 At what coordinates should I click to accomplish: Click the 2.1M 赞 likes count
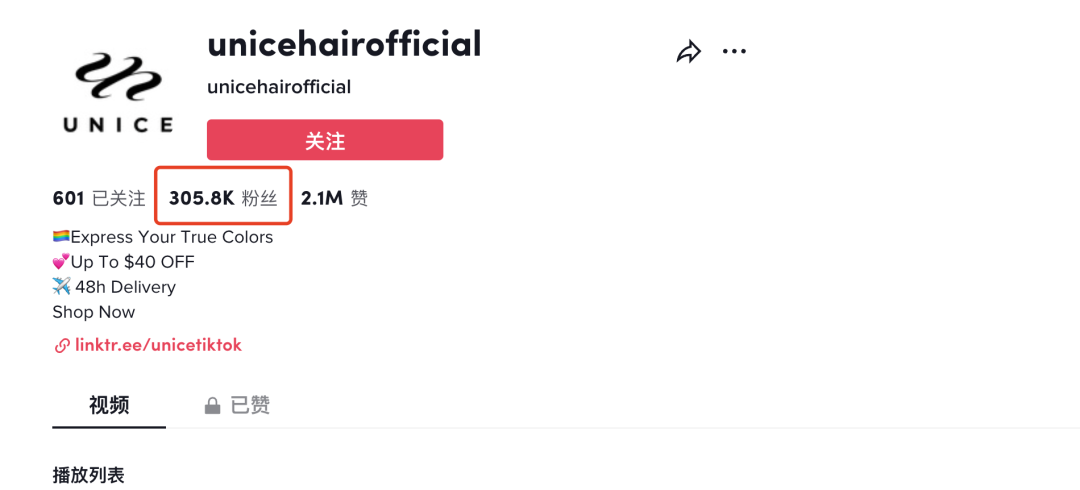(x=334, y=198)
